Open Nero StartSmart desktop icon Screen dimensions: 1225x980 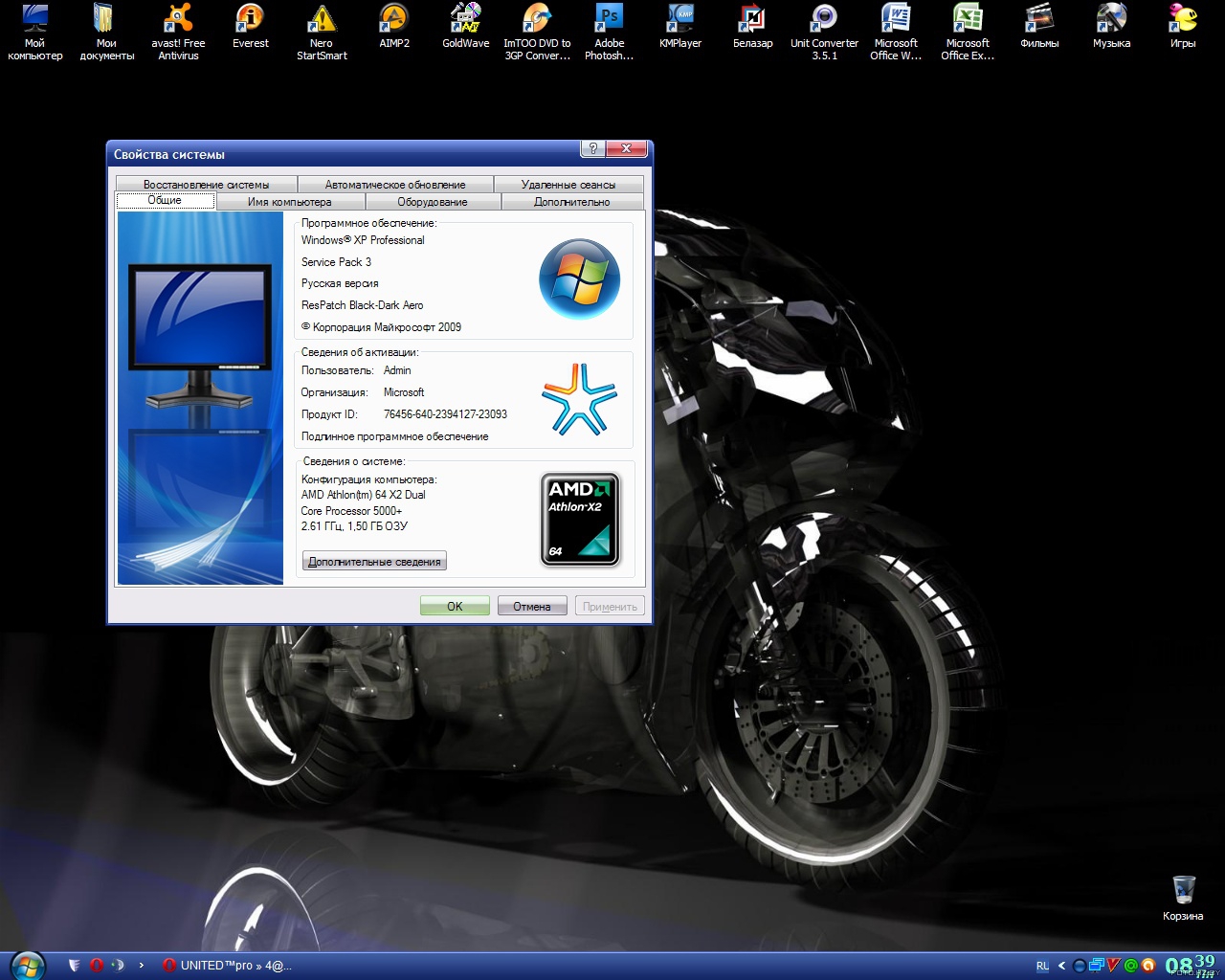pos(322,32)
